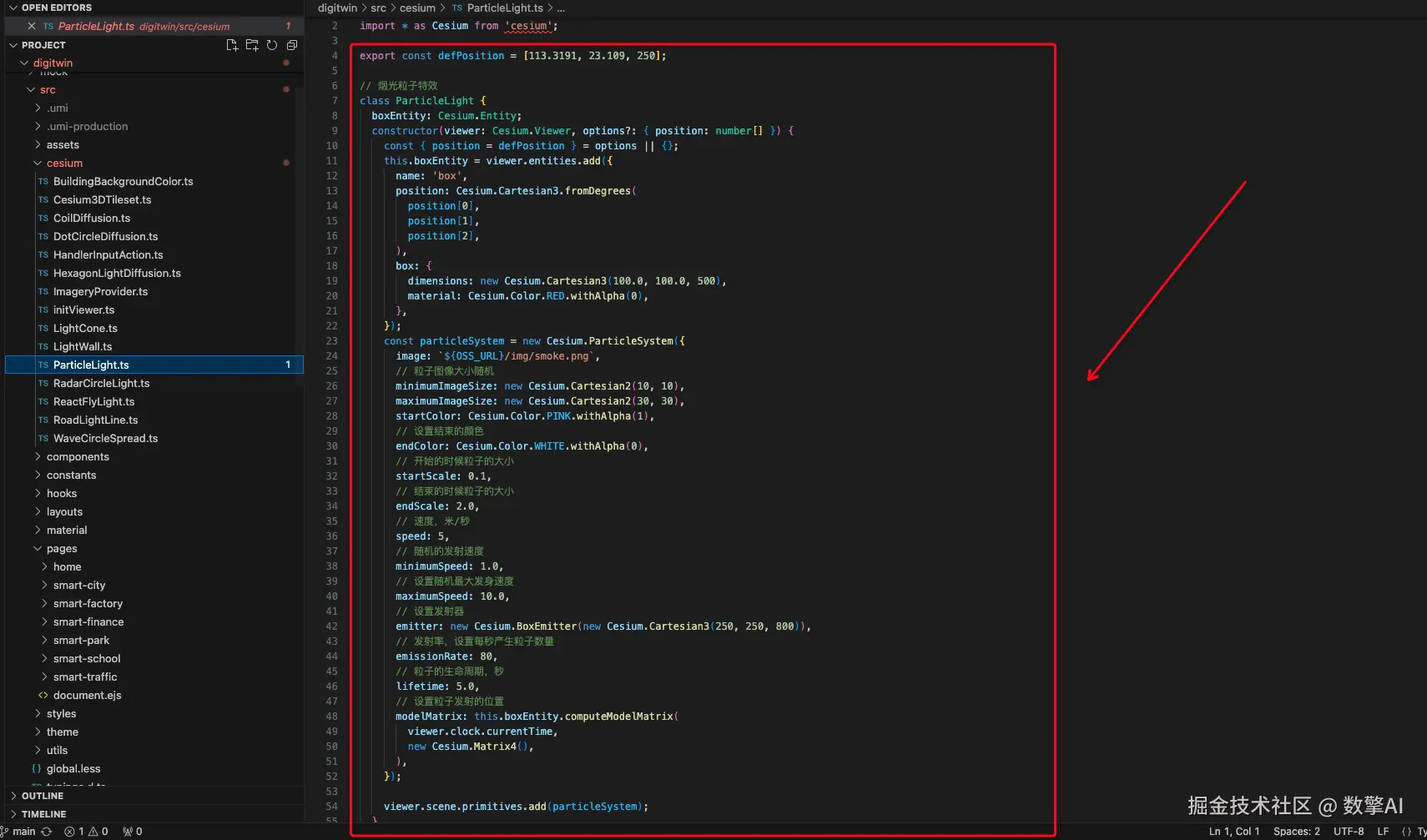Change end of line sequence LF
Image resolution: width=1427 pixels, height=840 pixels.
point(1383,832)
